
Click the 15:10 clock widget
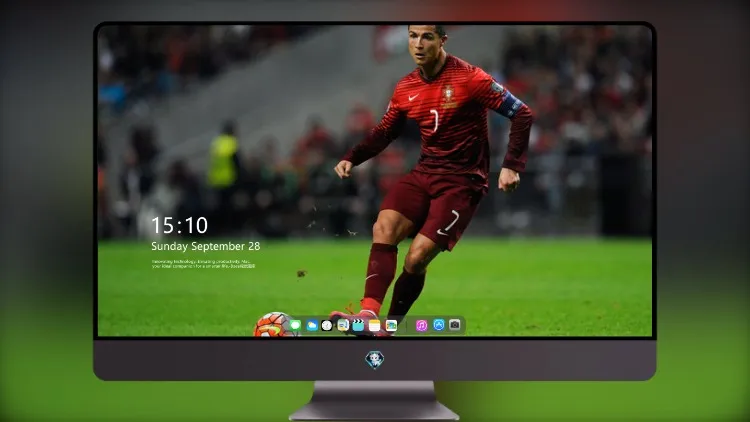179,225
